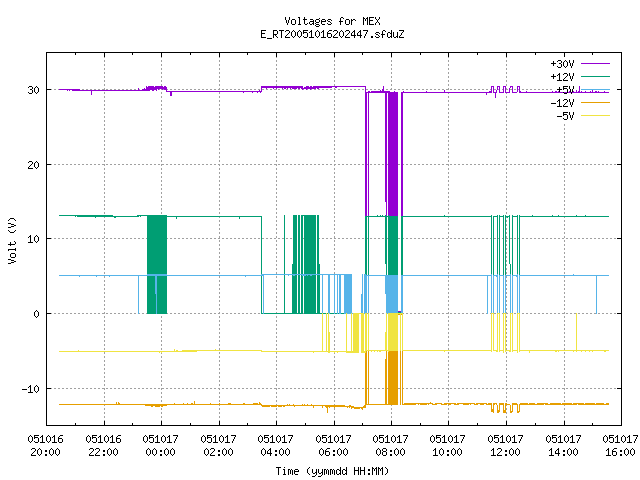Click the orange -12V legend line sample

[x=595, y=102]
